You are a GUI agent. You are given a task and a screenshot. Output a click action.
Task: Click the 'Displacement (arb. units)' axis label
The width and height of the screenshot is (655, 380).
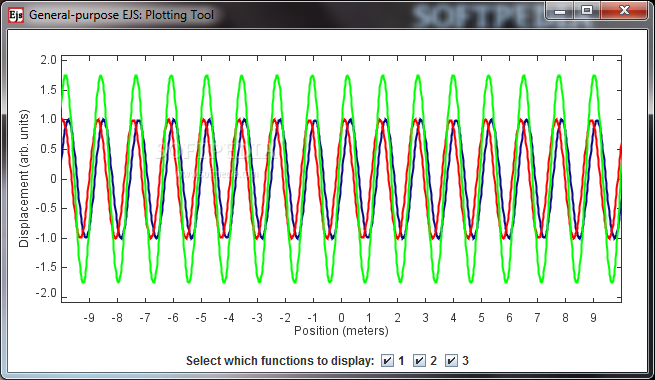point(24,178)
